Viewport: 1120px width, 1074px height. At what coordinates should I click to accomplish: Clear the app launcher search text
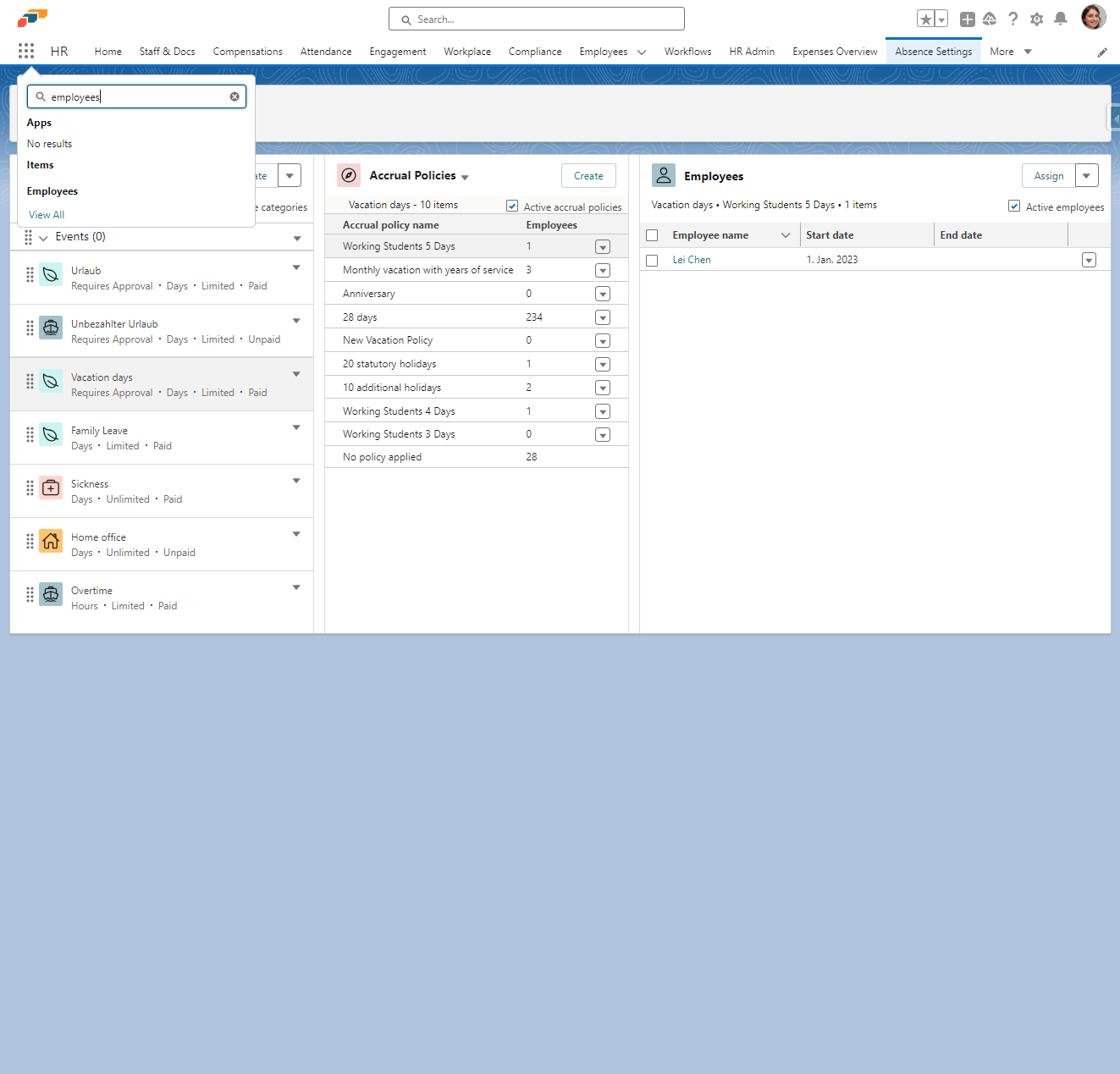pos(234,96)
